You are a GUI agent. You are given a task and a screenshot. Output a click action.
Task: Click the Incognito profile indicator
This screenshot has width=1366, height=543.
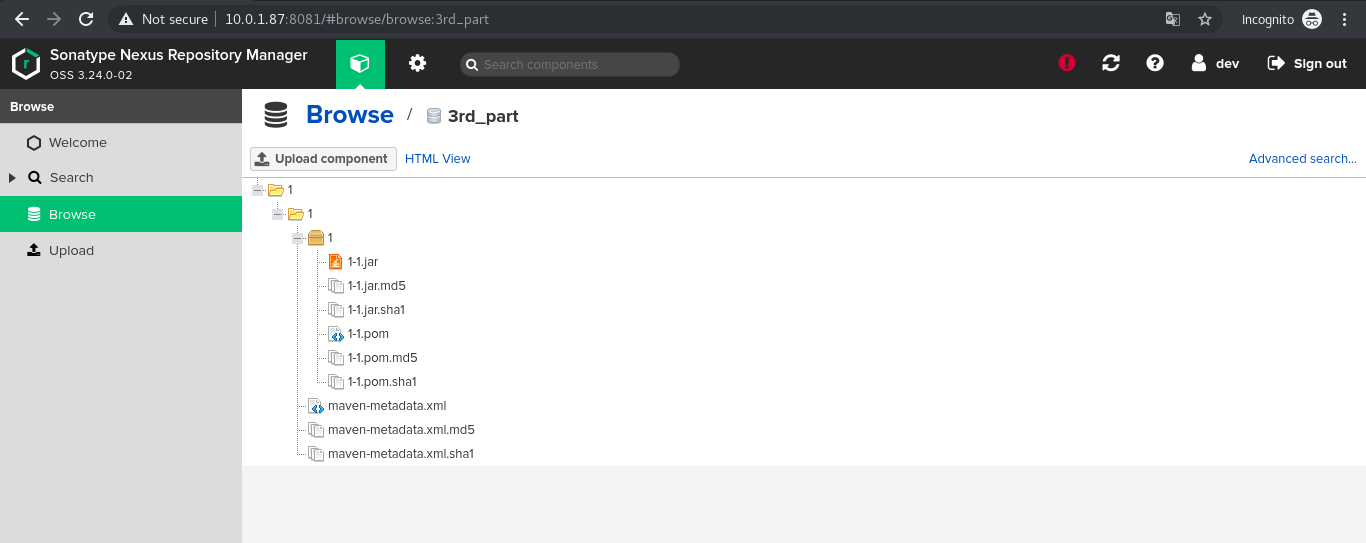click(x=1282, y=19)
